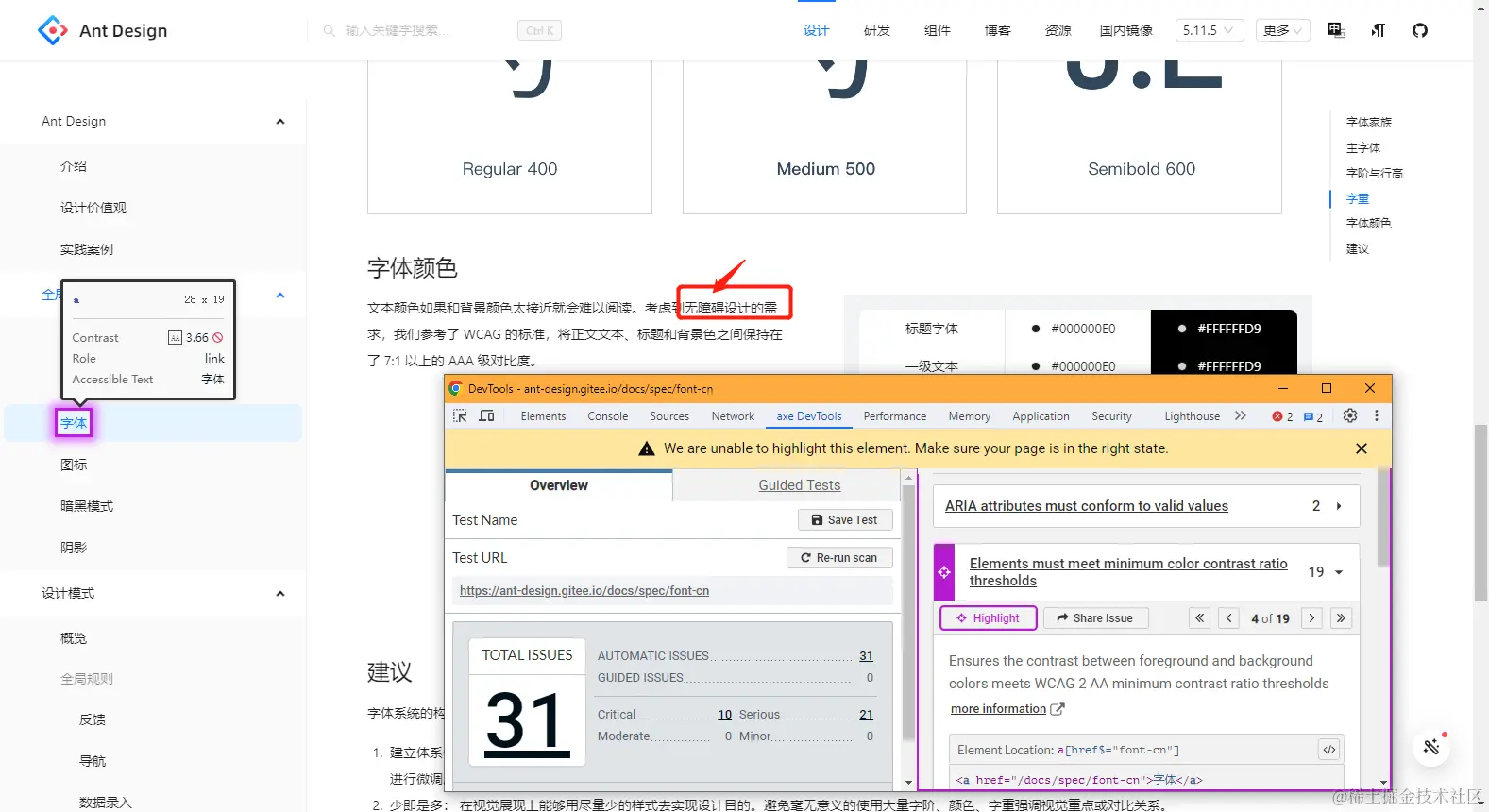Open the 组件 navigation tab
The image size is (1489, 812).
tap(938, 30)
